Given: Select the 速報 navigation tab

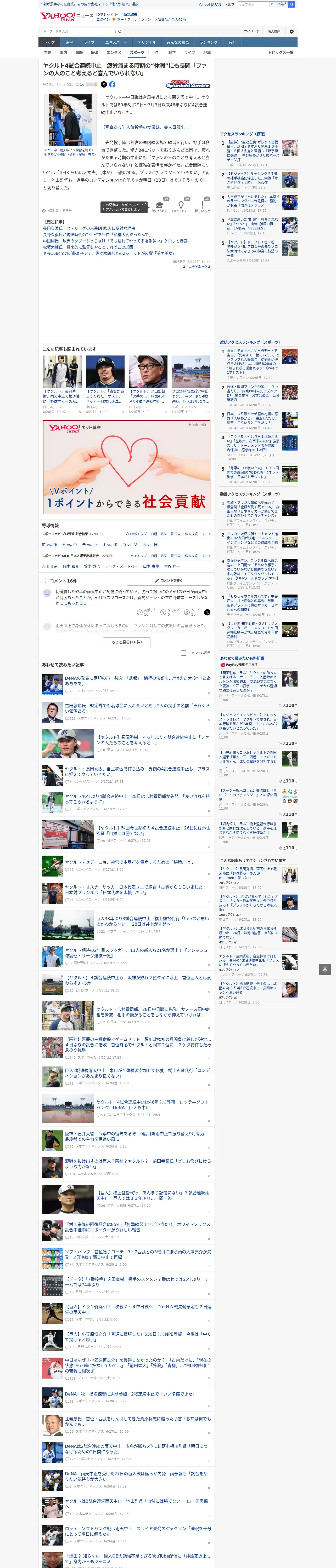Looking at the screenshot, I should 69,43.
